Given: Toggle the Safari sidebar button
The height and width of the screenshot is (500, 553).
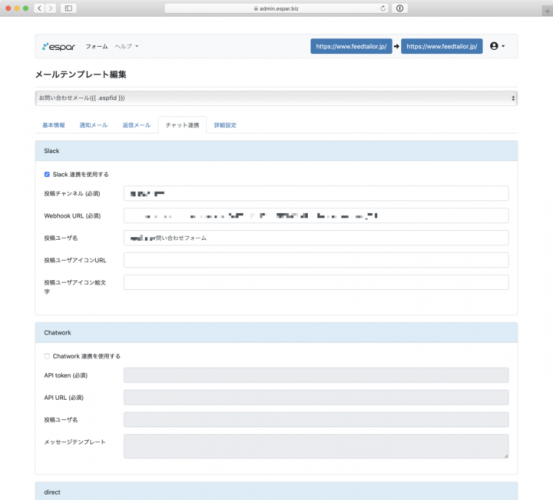Looking at the screenshot, I should coord(68,8).
